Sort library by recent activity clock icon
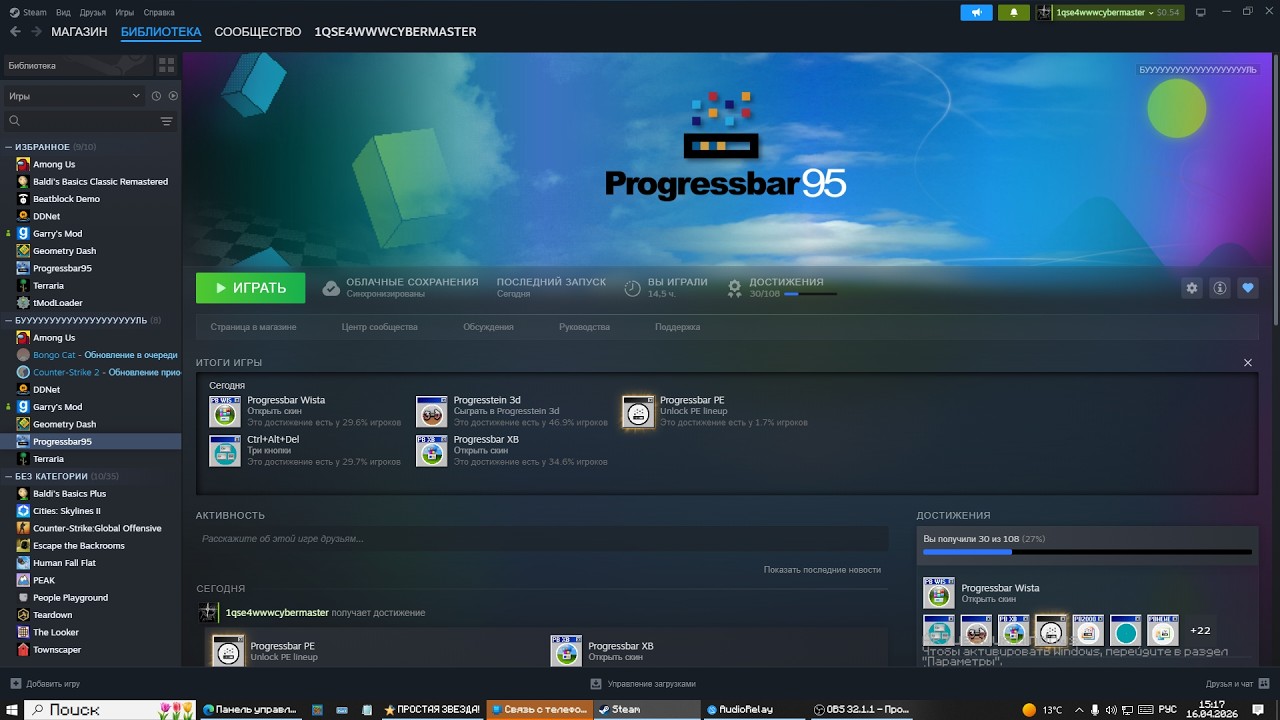This screenshot has width=1280, height=720. click(156, 96)
